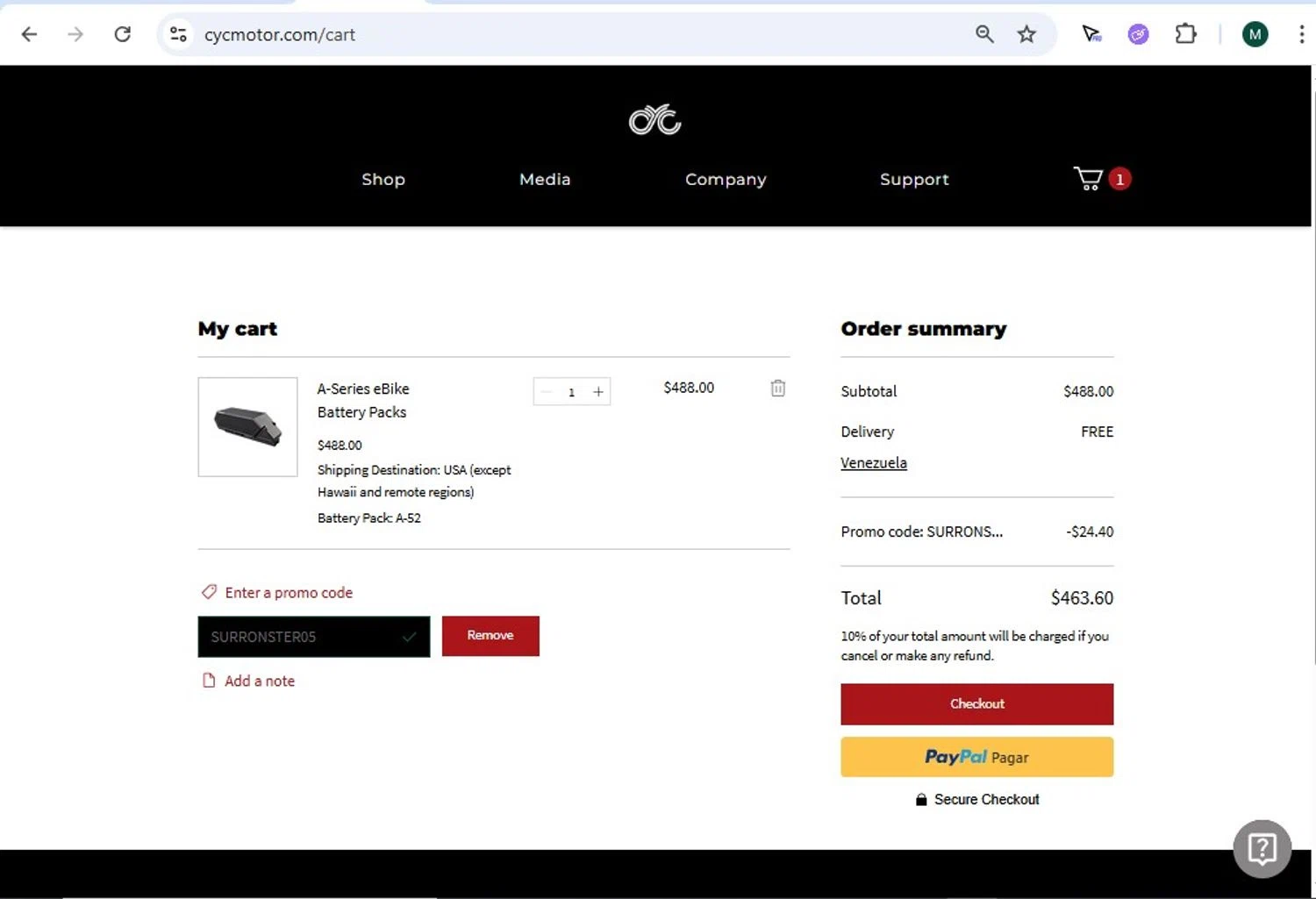View site information icon in address bar
The height and width of the screenshot is (899, 1316).
[178, 34]
